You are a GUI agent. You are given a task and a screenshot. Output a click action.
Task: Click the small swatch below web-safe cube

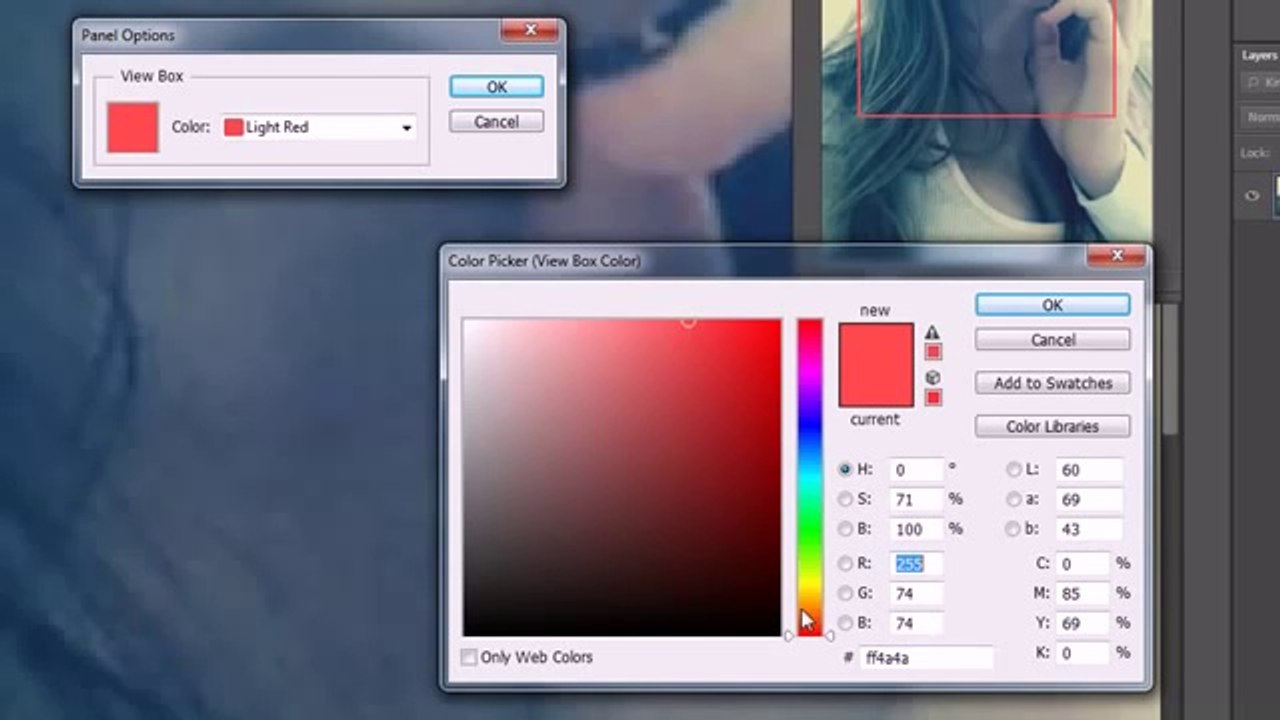(933, 398)
